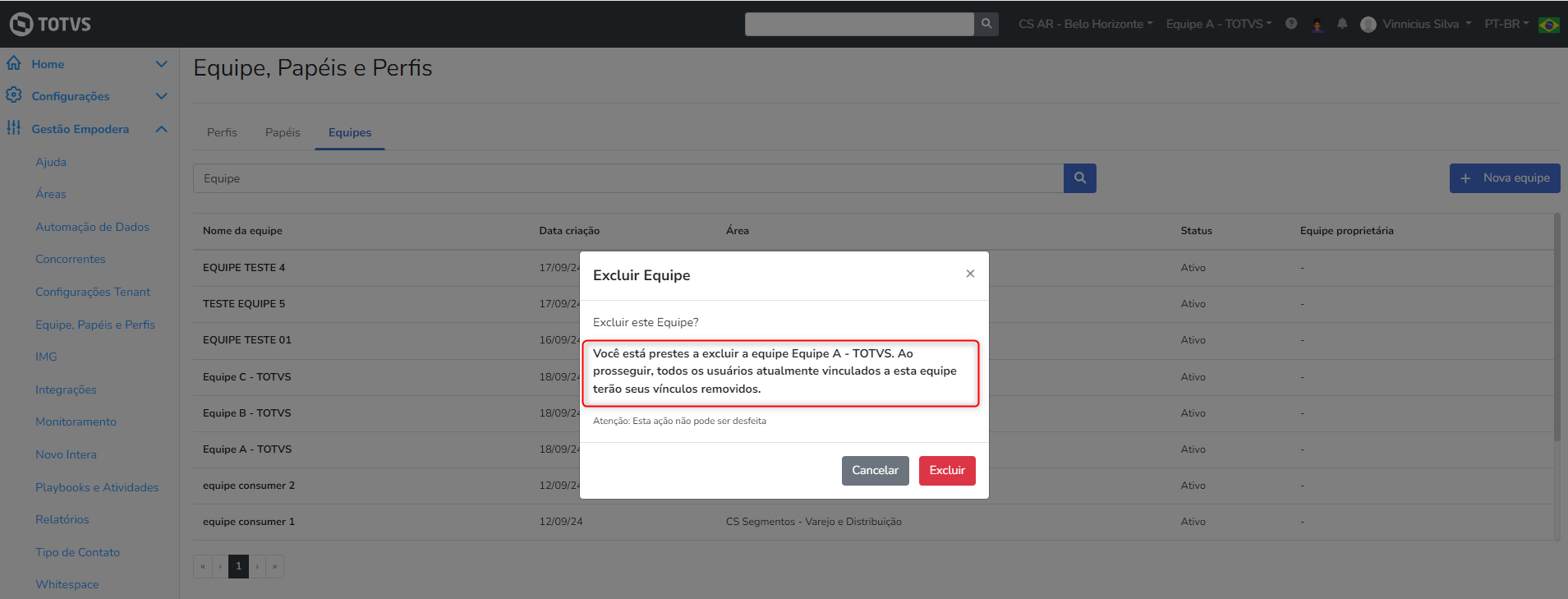Click the Brazil flag icon

point(1549,24)
